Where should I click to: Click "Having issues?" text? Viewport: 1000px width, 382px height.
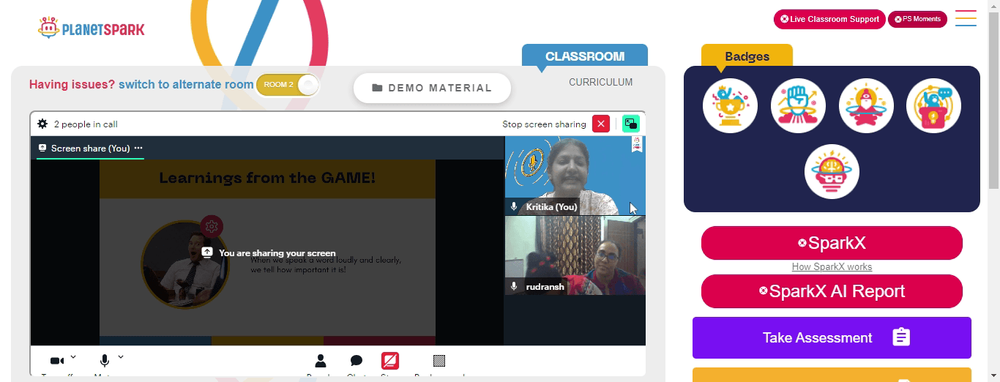[x=72, y=84]
